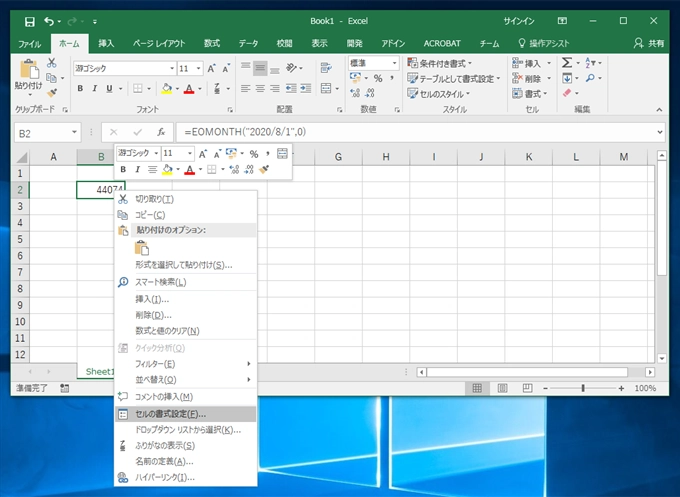
Task: Click the ribbon red font color A
Action: 189,88
